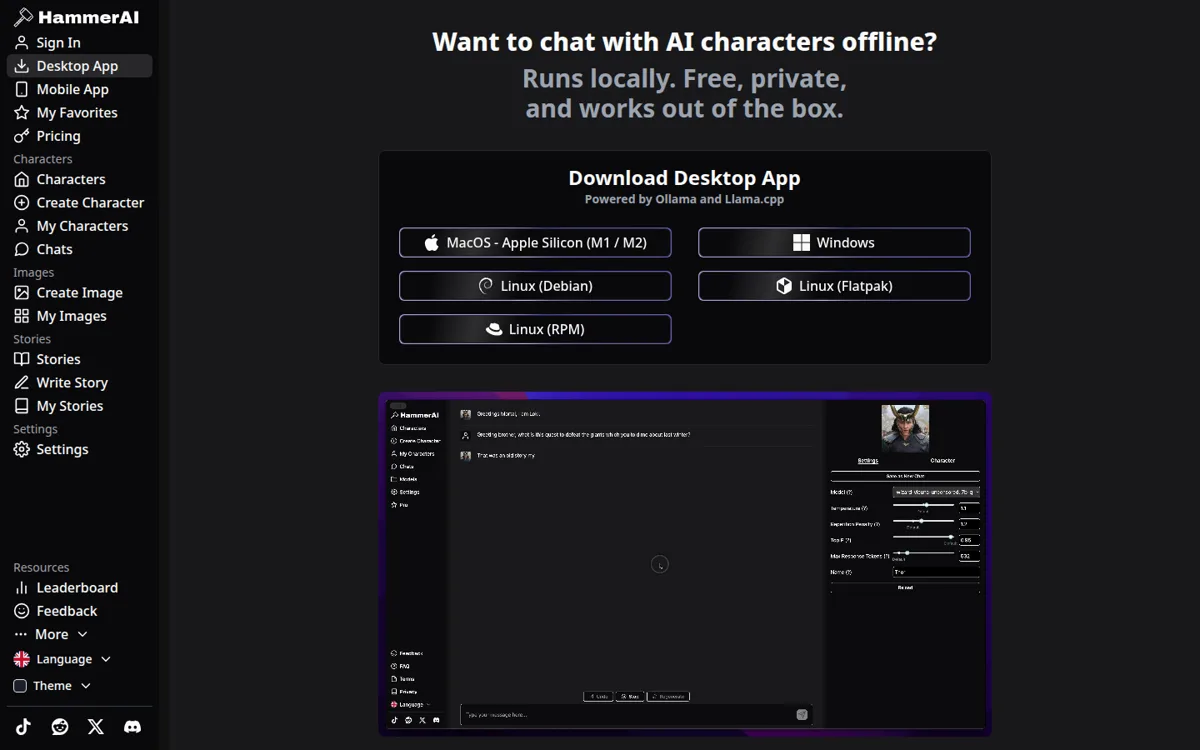Download MacOS Apple Silicon (M1 / M2) build

point(535,243)
